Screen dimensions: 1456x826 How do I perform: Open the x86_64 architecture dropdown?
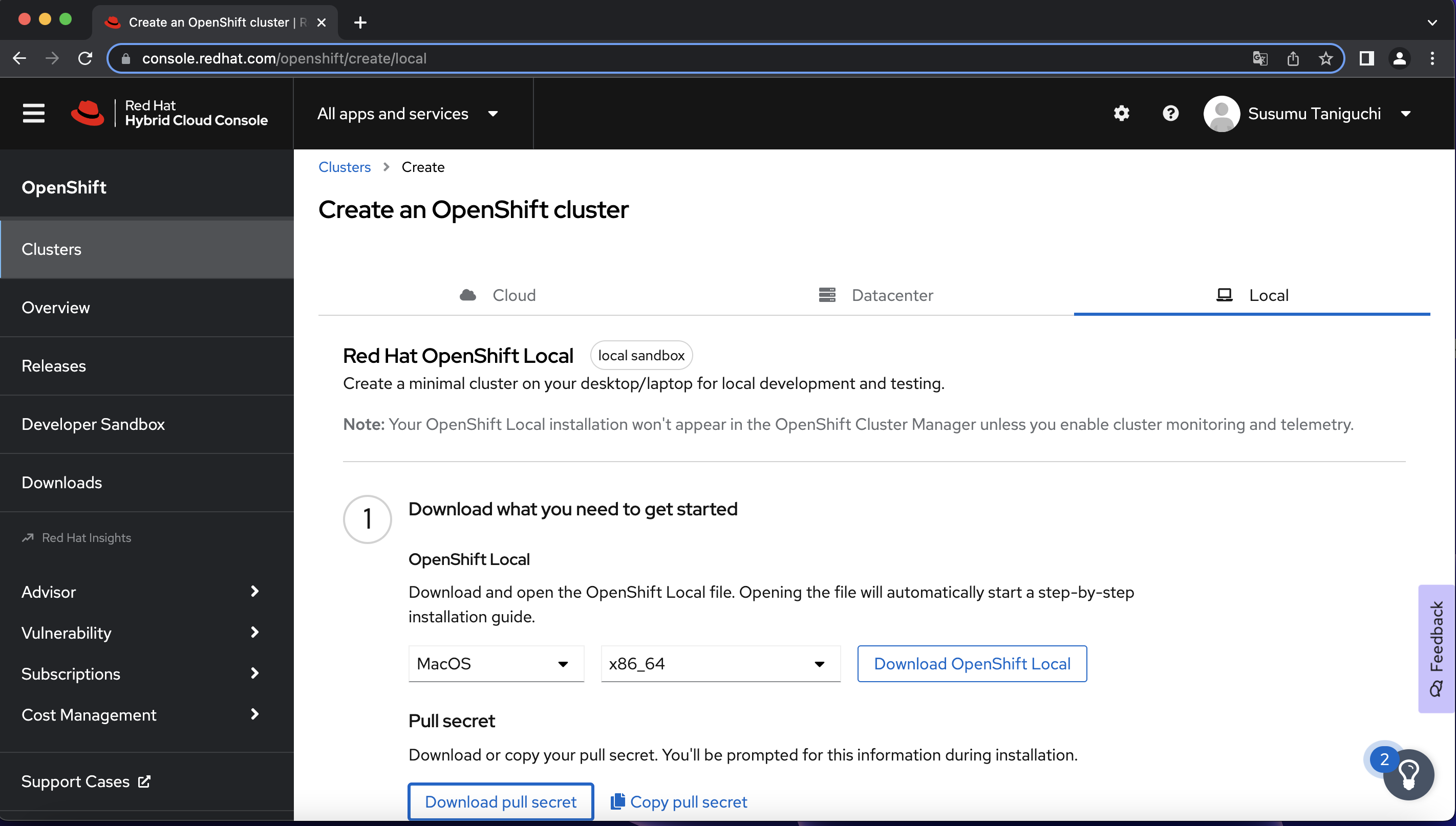point(719,664)
